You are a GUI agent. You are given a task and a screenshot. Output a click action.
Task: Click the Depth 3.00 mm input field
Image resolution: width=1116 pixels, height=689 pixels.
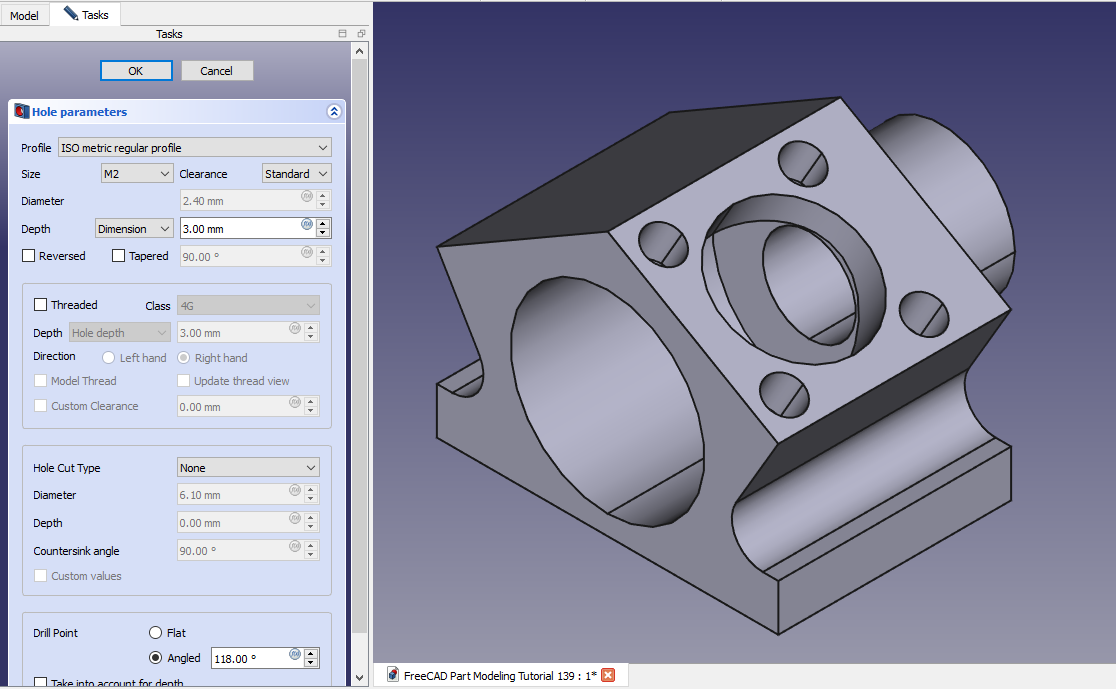(240, 229)
